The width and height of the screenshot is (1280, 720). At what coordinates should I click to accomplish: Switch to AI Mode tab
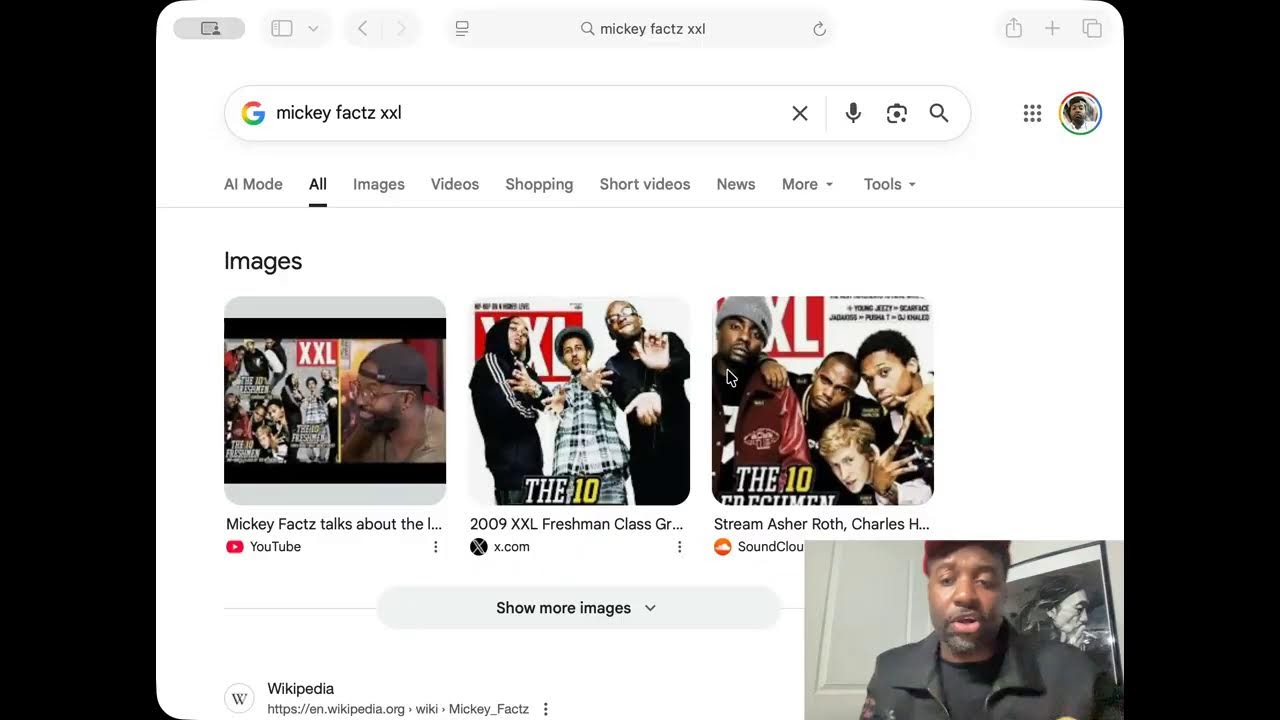pos(253,184)
